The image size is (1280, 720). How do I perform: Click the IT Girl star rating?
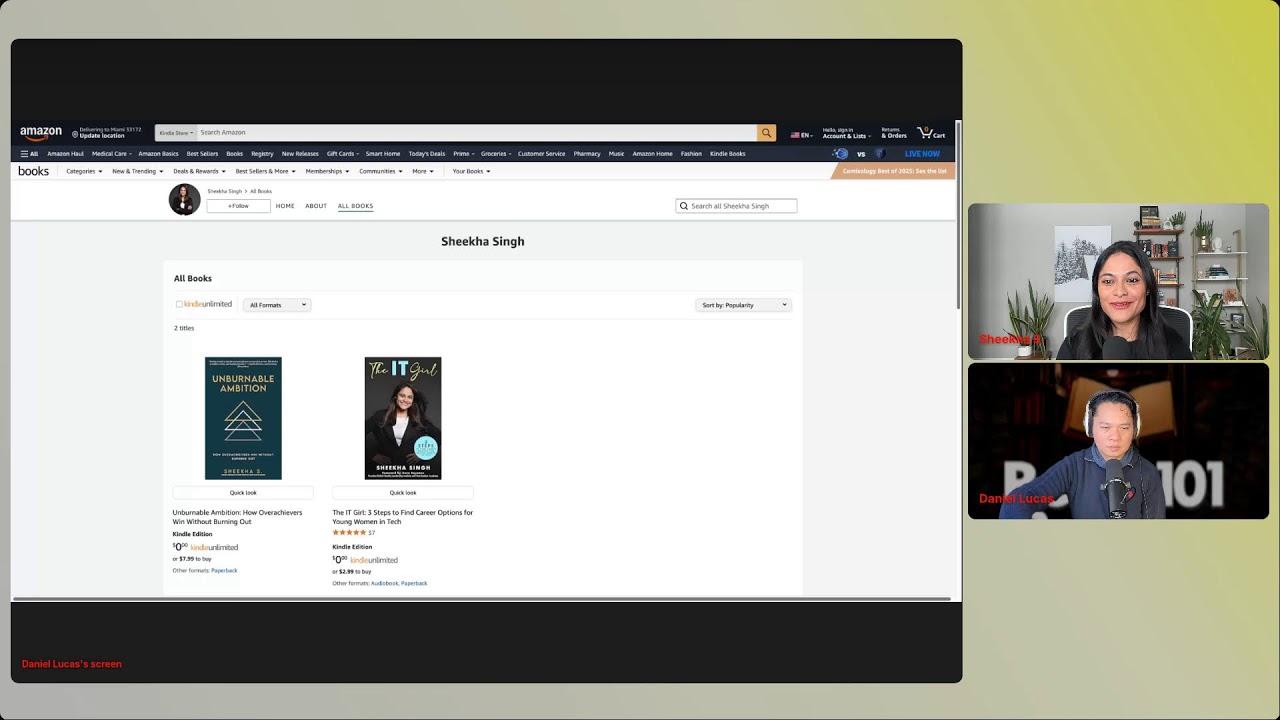point(349,533)
